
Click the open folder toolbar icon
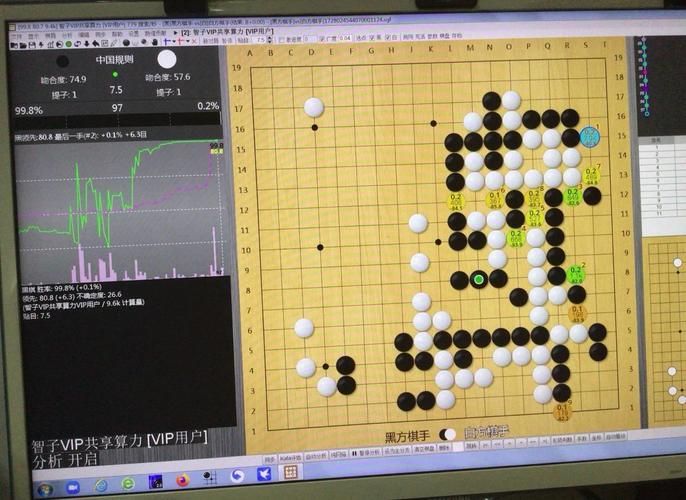click(23, 44)
